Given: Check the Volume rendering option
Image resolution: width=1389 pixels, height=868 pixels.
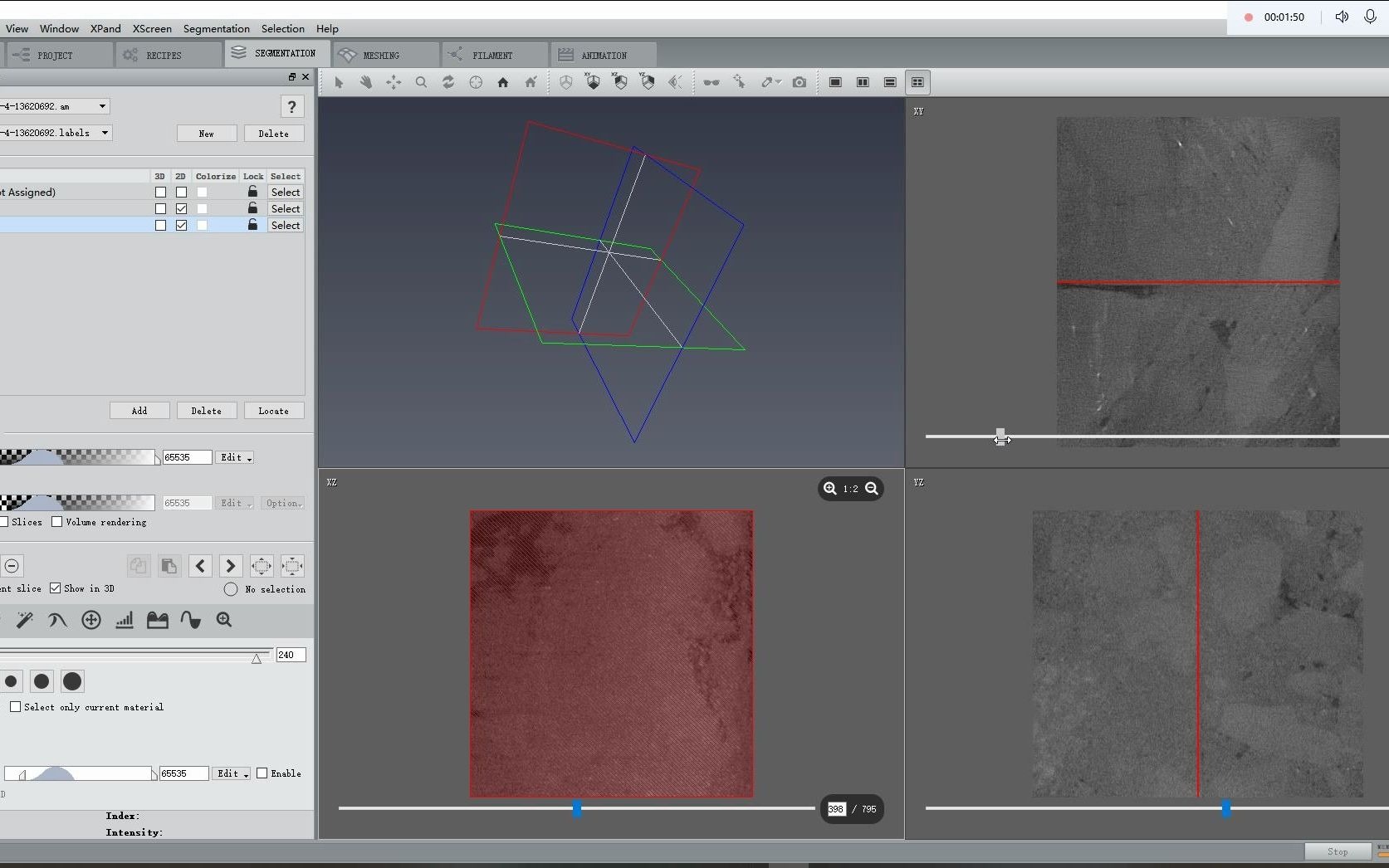Looking at the screenshot, I should click(x=57, y=522).
